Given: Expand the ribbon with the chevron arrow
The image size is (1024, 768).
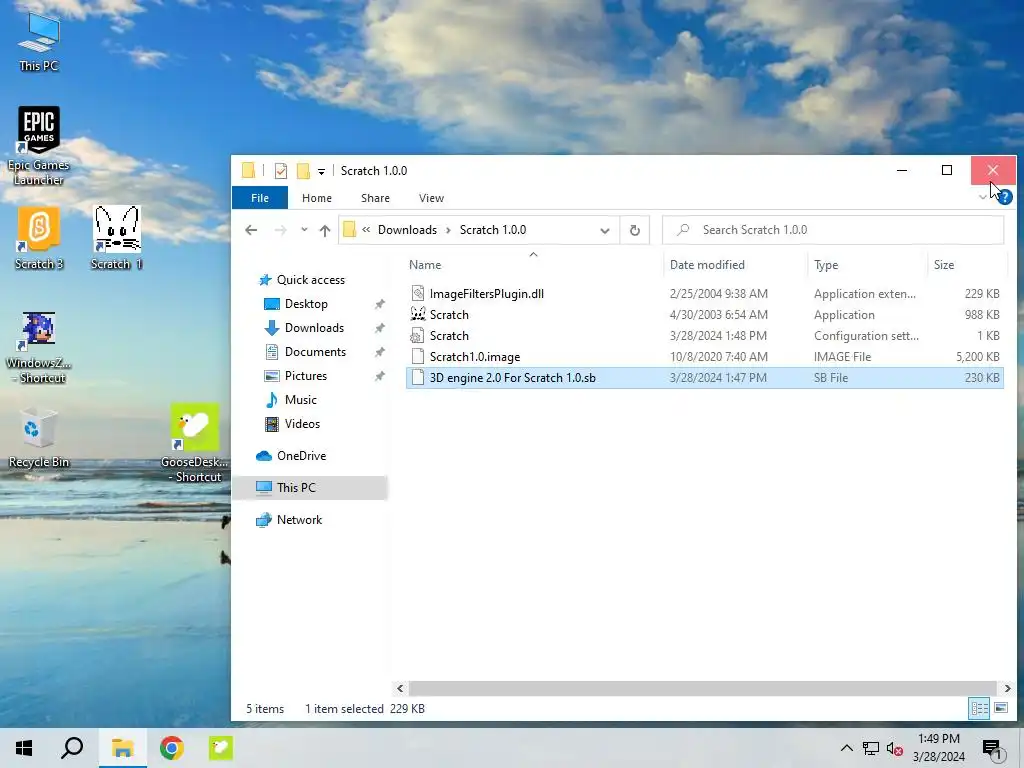Looking at the screenshot, I should [982, 197].
